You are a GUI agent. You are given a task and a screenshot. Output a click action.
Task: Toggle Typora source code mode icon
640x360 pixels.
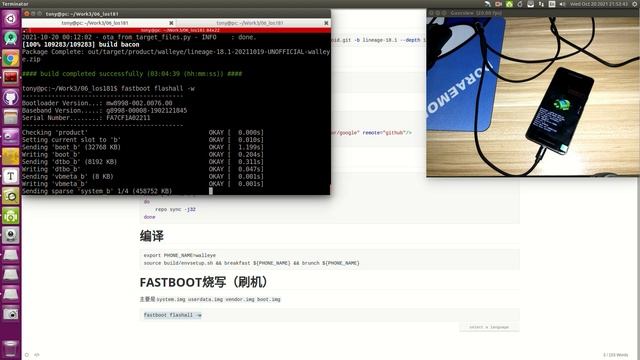click(37, 355)
